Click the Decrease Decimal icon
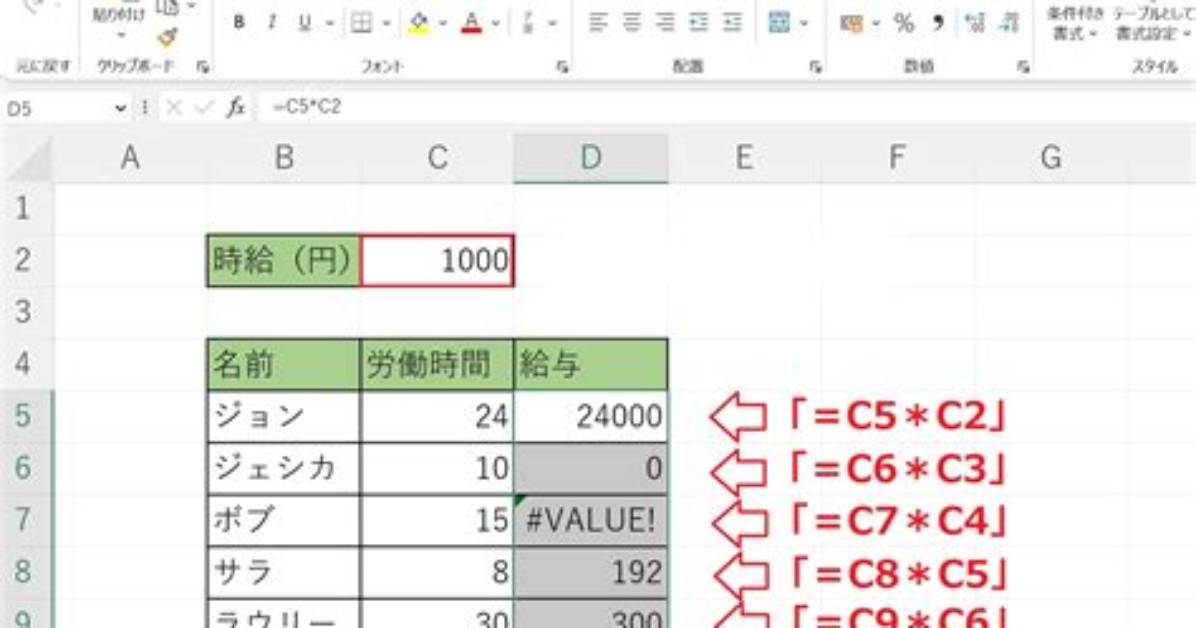This screenshot has width=1196, height=628. [x=1009, y=23]
